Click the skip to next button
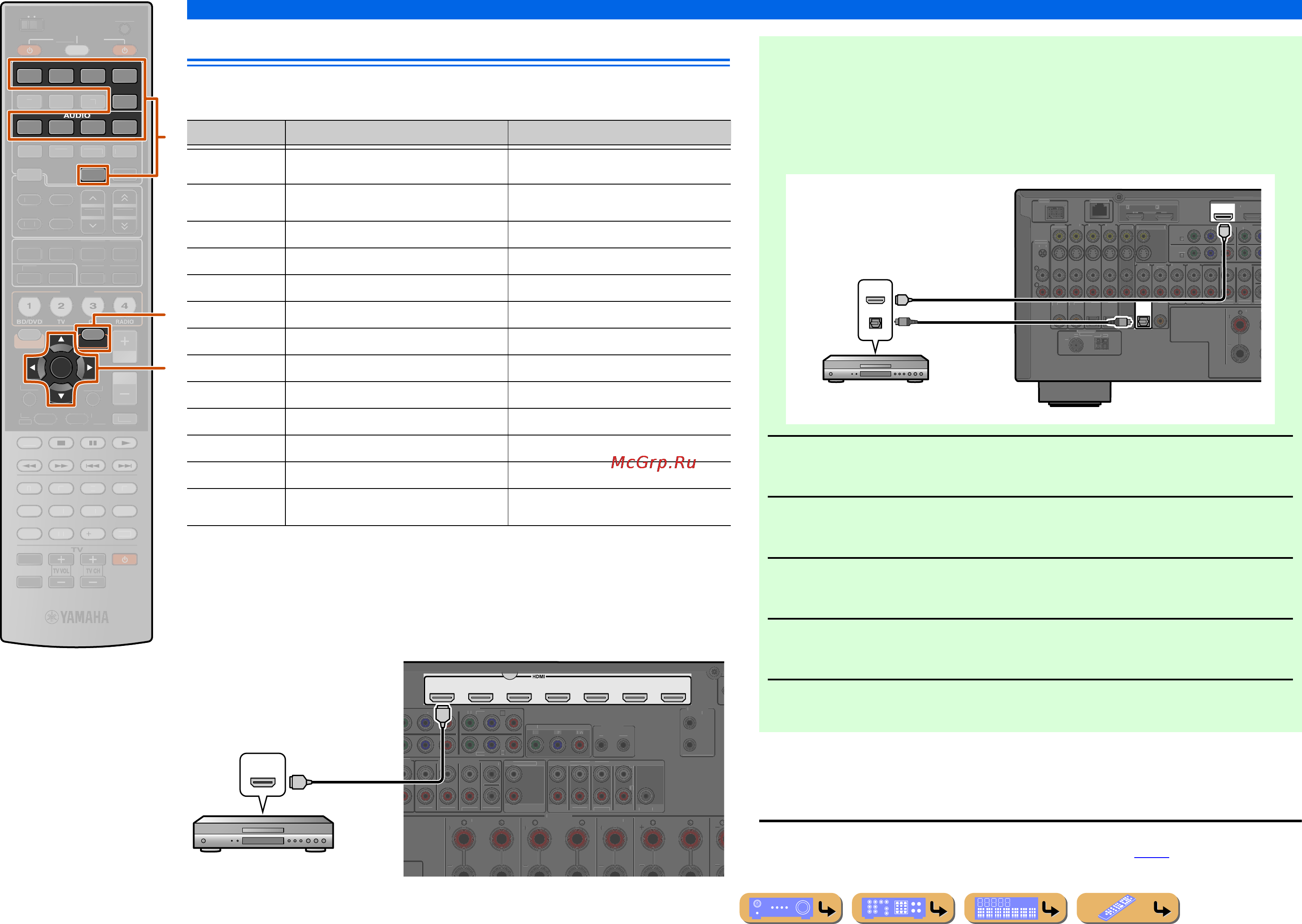 [x=125, y=466]
